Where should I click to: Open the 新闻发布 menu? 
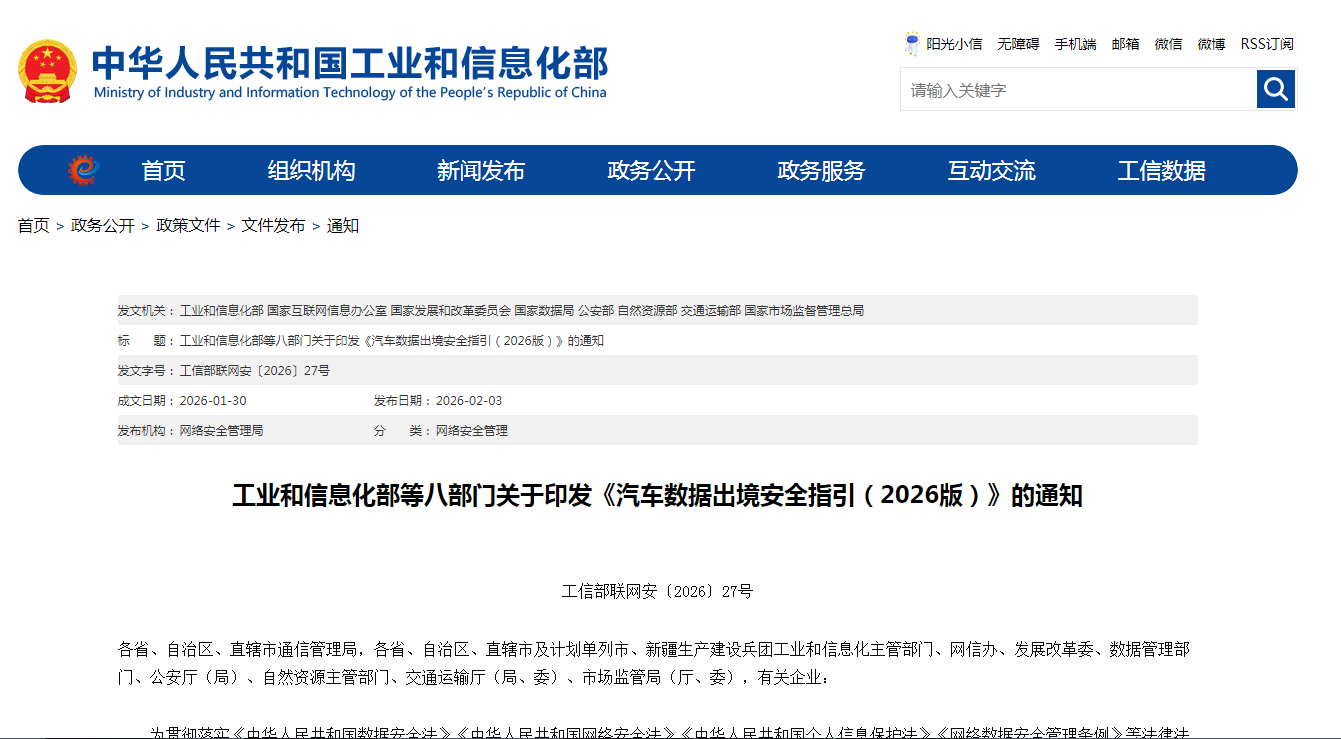pos(482,170)
